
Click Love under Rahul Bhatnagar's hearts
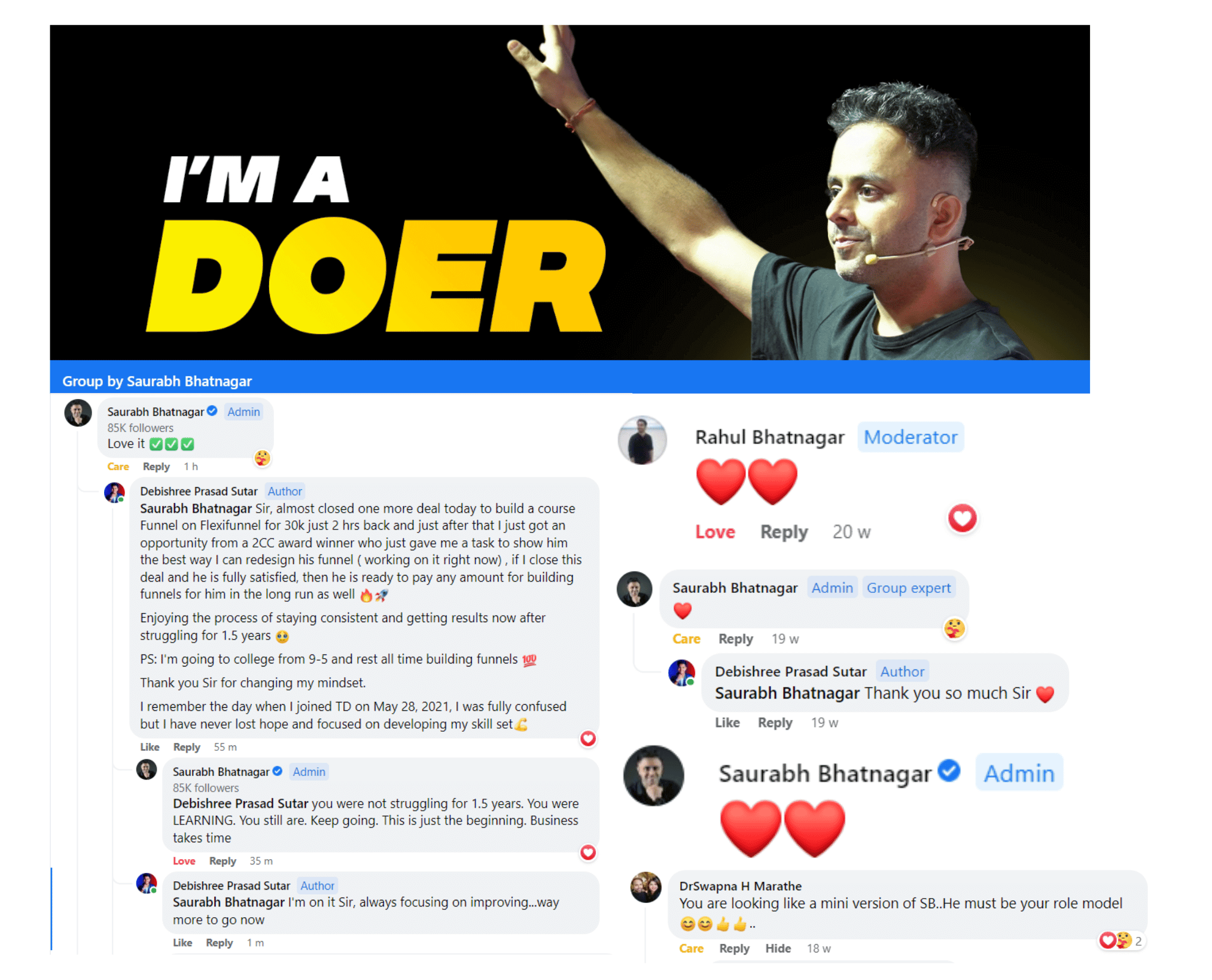pyautogui.click(x=715, y=532)
